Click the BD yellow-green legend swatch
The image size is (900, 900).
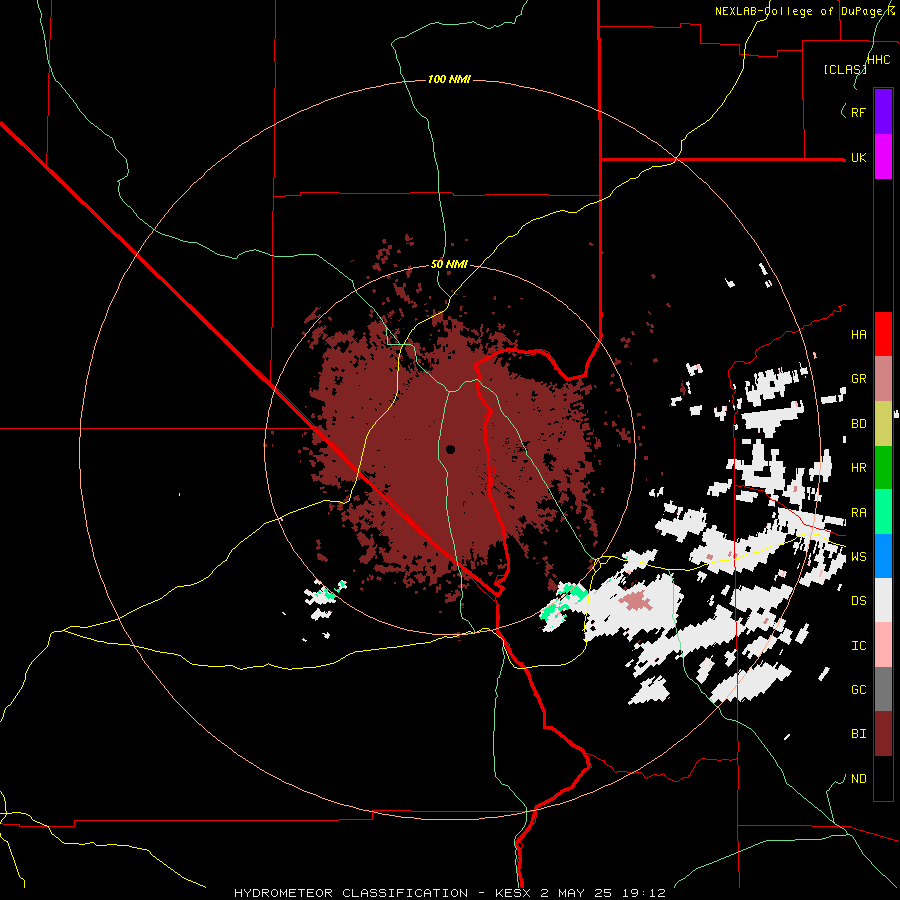883,423
